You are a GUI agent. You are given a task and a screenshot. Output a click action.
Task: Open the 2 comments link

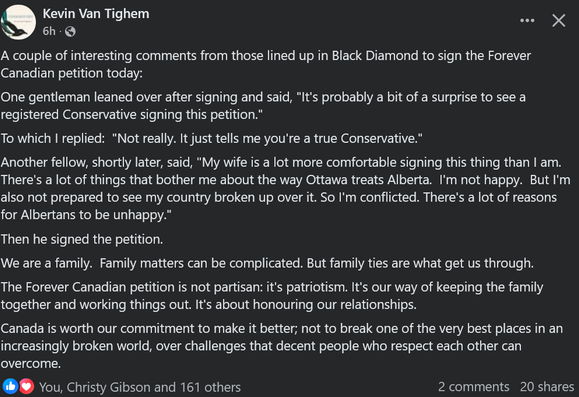click(473, 387)
